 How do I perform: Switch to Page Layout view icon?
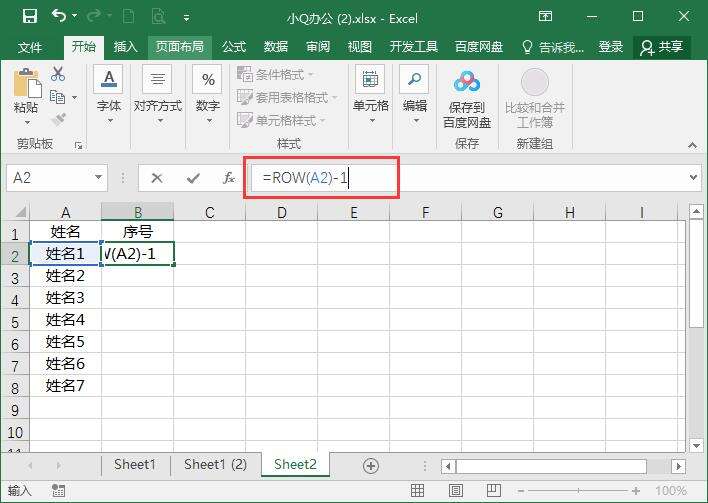point(456,490)
